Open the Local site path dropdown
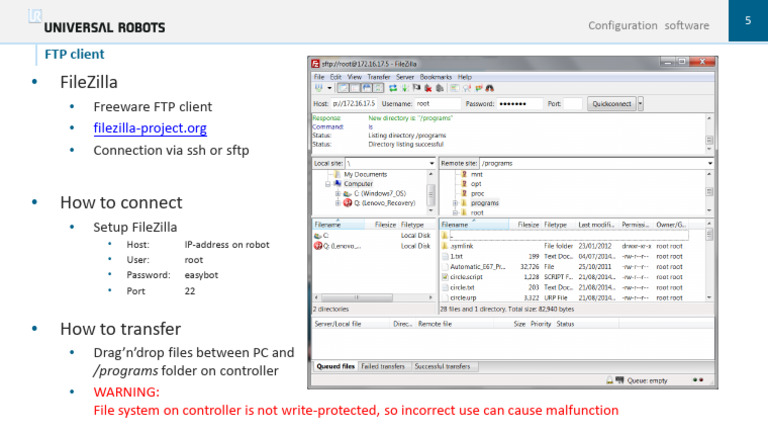Image resolution: width=768 pixels, height=433 pixels. (432, 163)
